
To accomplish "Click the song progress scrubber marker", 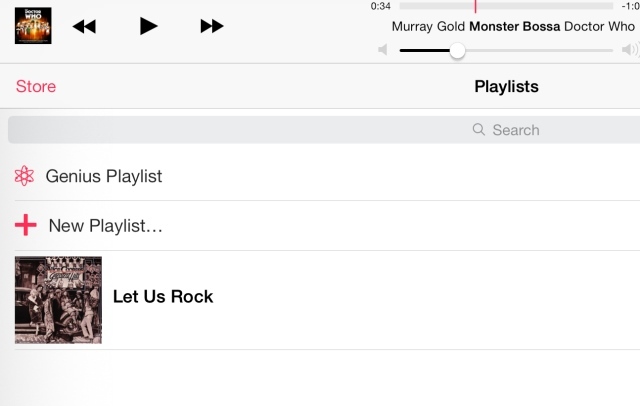I will coord(475,6).
